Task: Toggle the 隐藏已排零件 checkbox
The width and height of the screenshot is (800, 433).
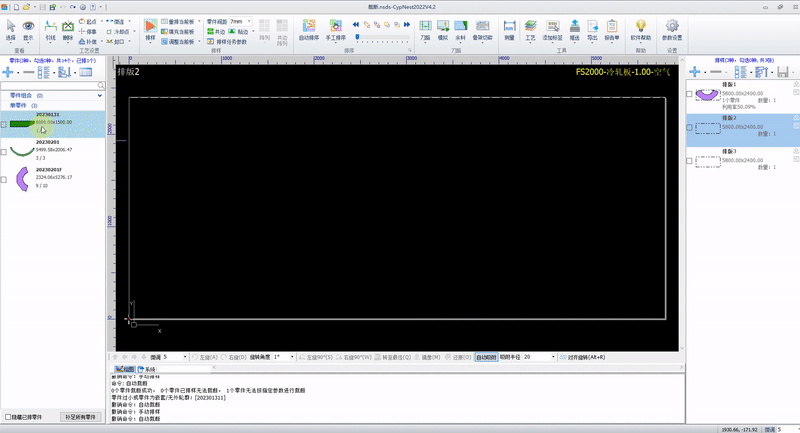Action: click(x=6, y=416)
